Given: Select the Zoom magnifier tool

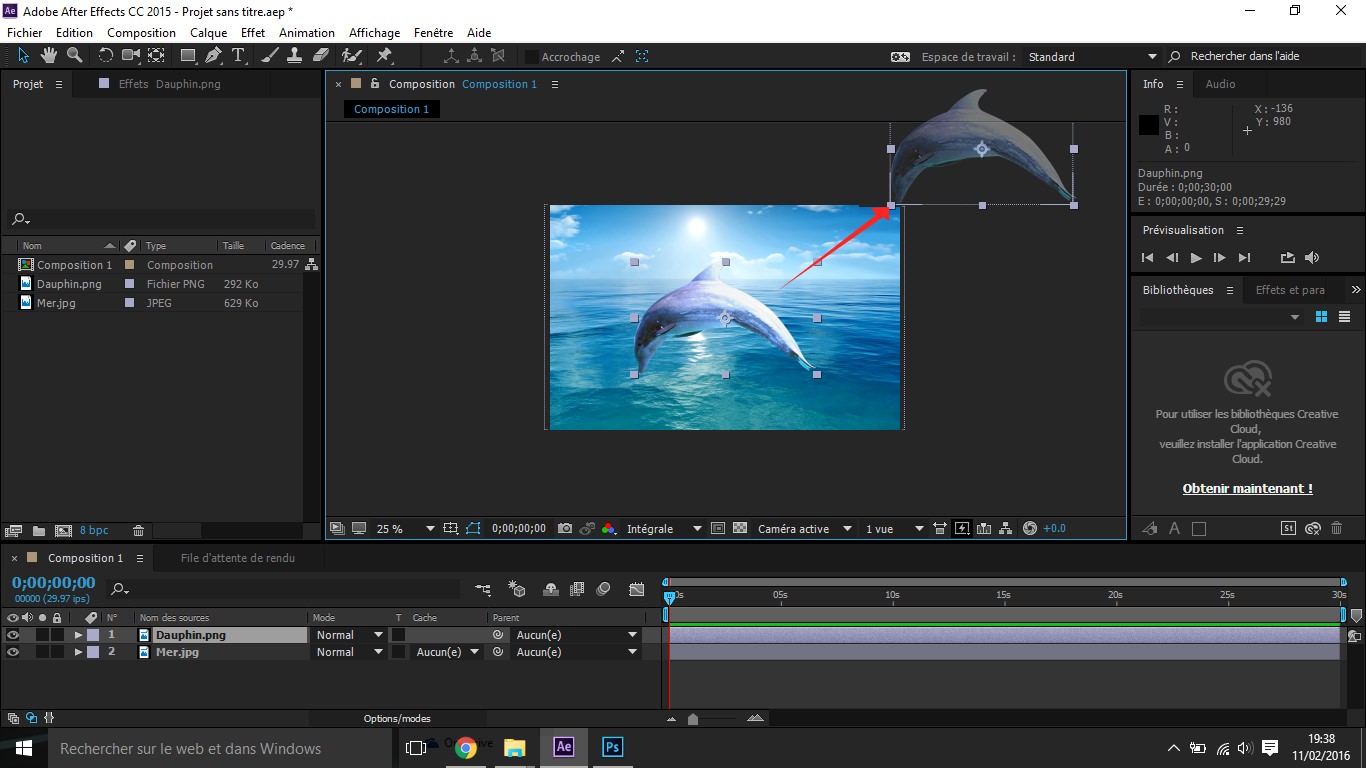Looking at the screenshot, I should [x=74, y=56].
